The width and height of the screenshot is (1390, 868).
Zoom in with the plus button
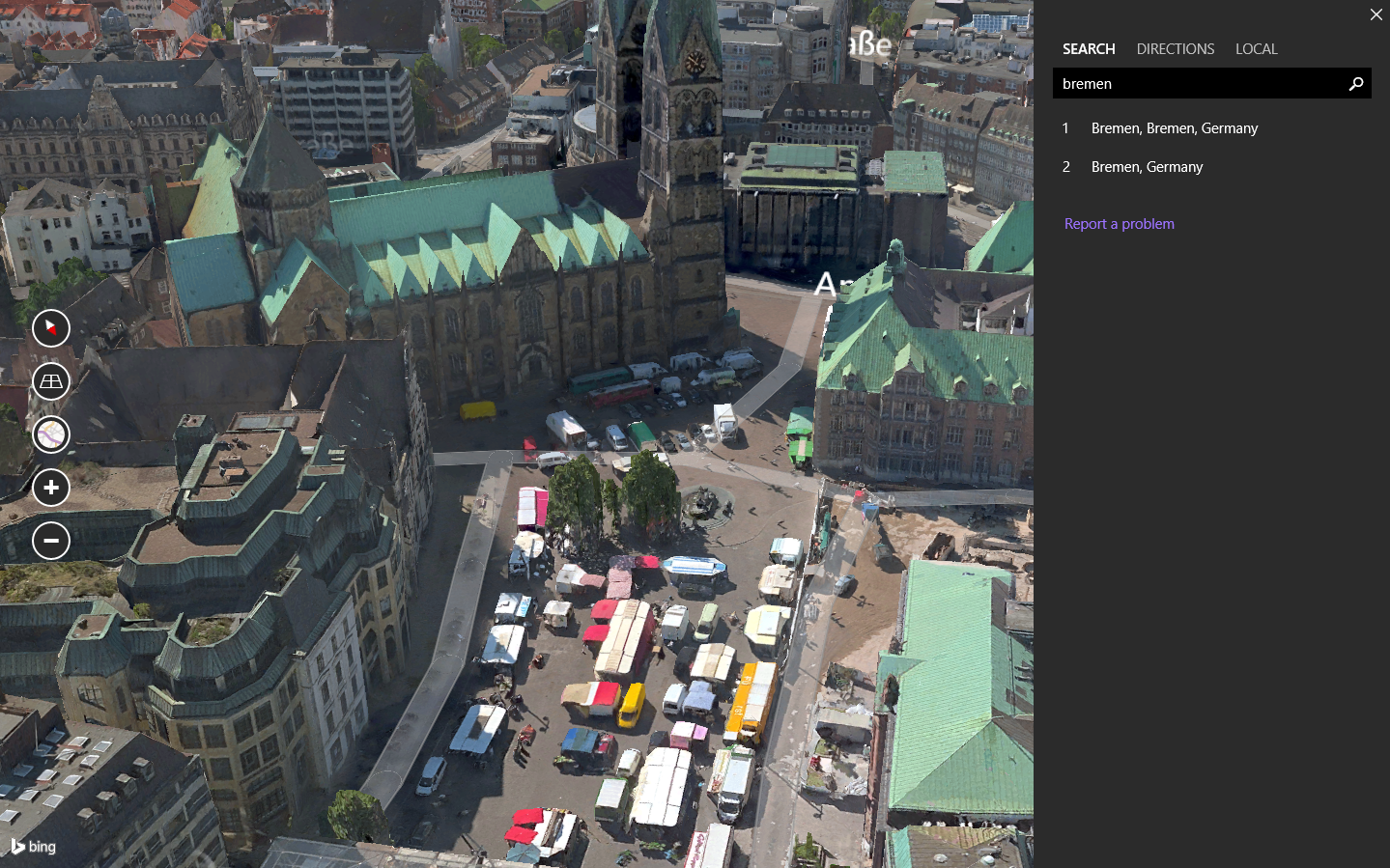coord(51,488)
